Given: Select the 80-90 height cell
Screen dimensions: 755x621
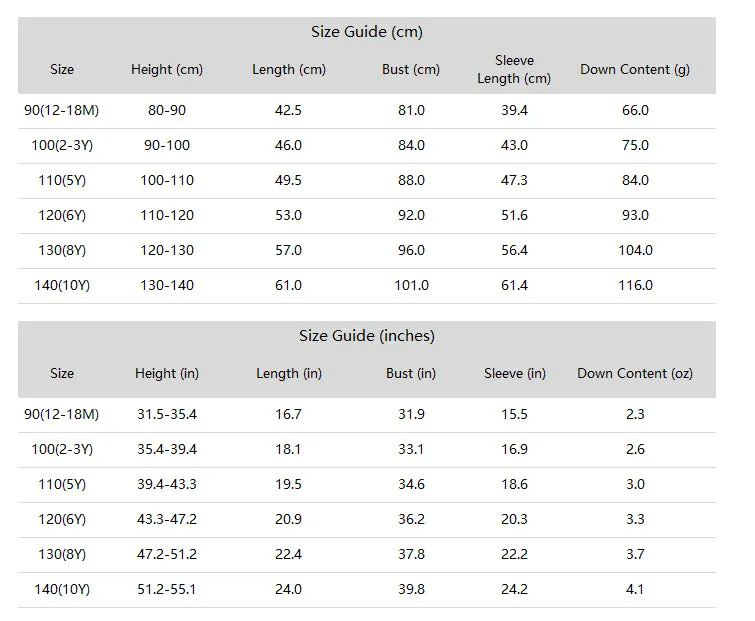Looking at the screenshot, I should pyautogui.click(x=167, y=110).
